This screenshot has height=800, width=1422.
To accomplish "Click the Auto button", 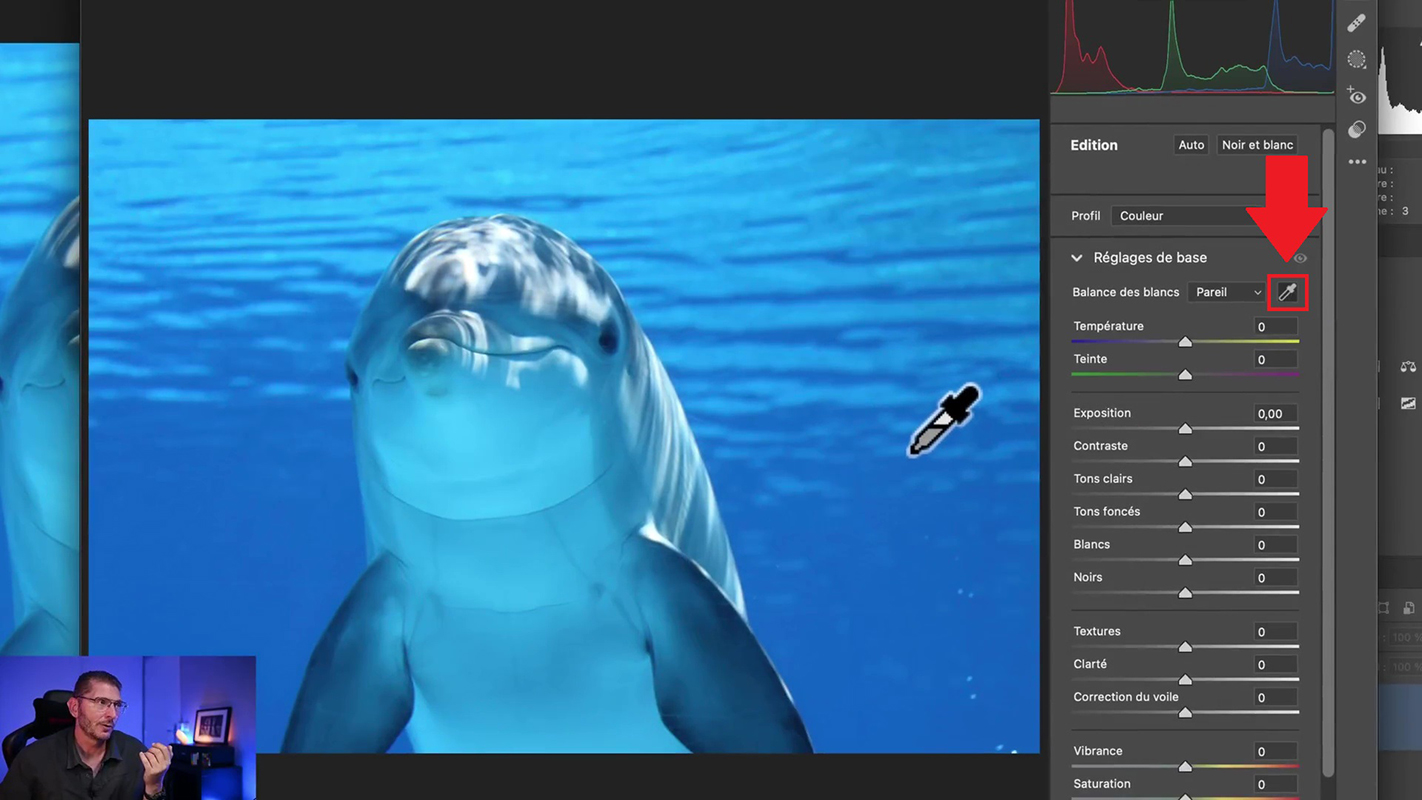I will tap(1191, 145).
